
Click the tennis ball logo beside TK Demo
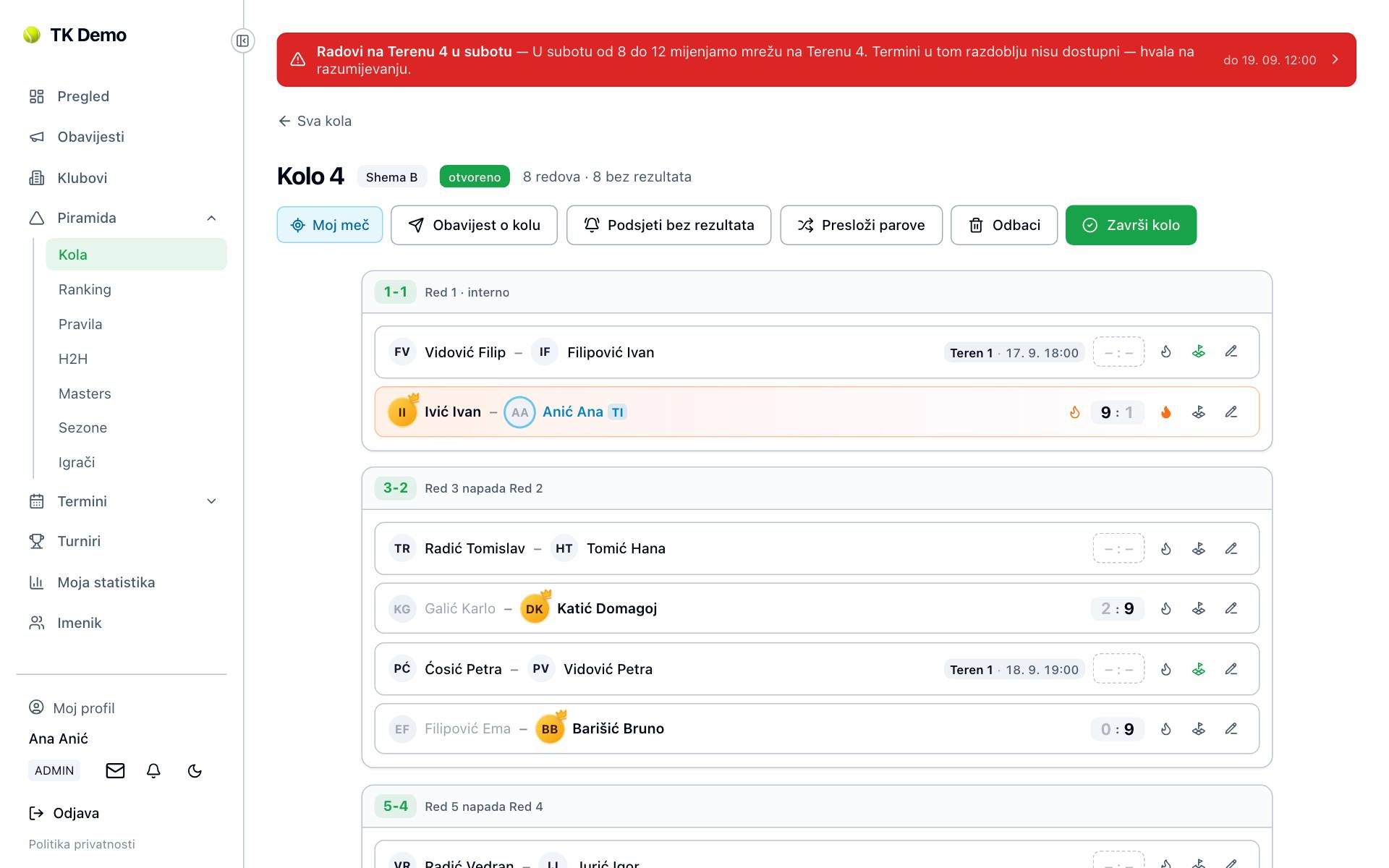click(32, 35)
